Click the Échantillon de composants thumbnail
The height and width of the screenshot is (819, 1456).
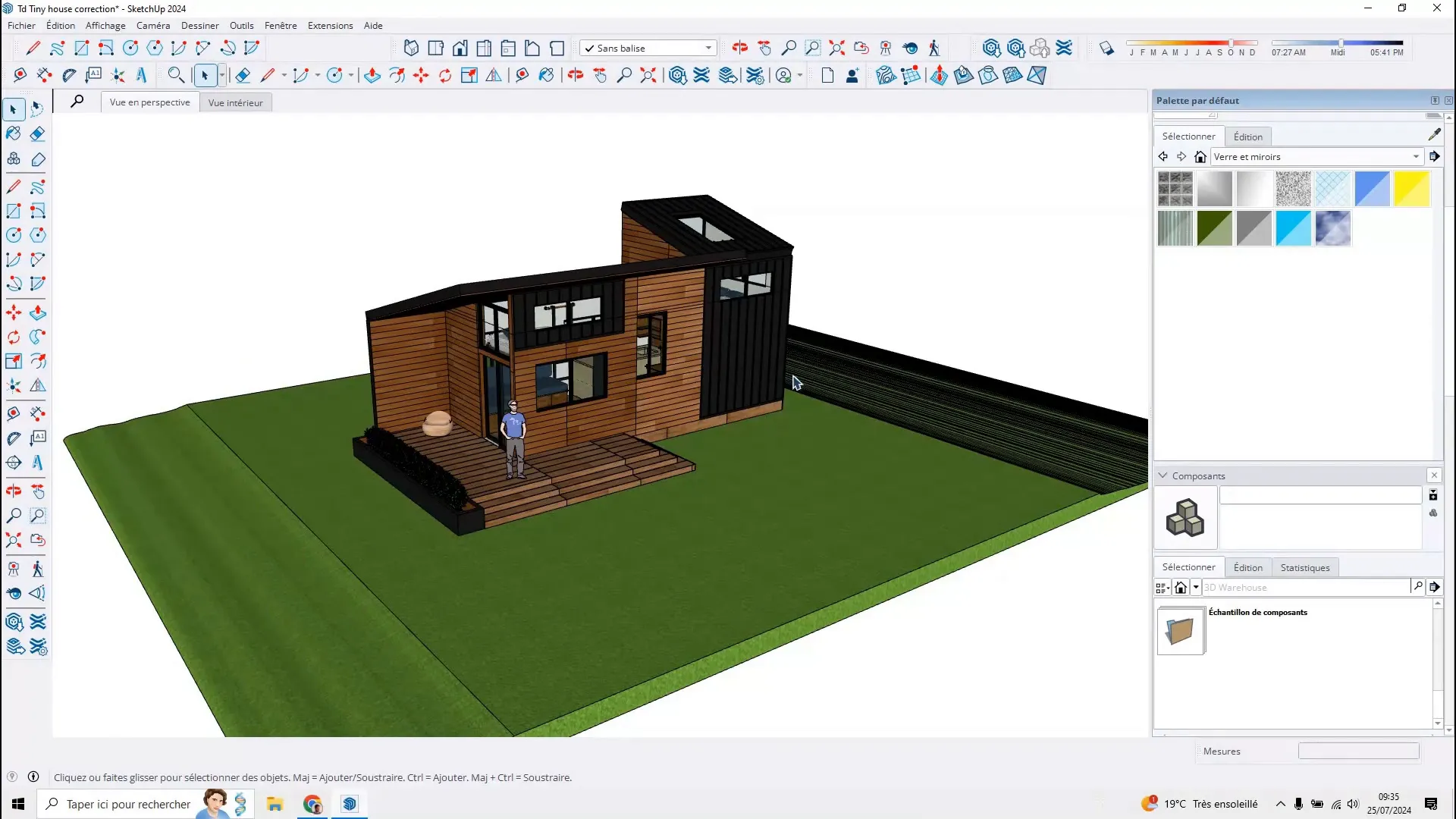pos(1181,631)
